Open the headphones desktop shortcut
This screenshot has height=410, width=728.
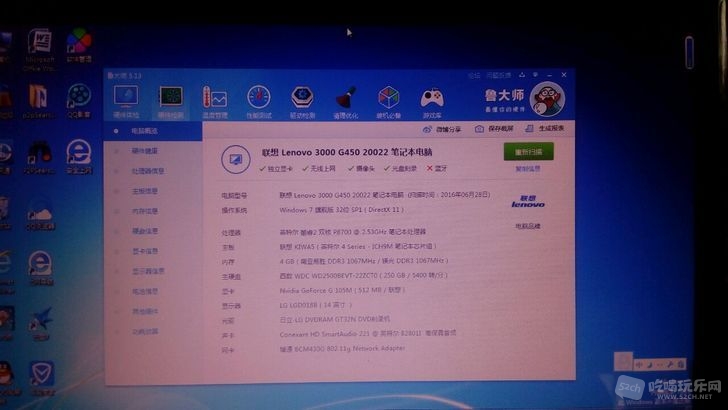click(39, 157)
